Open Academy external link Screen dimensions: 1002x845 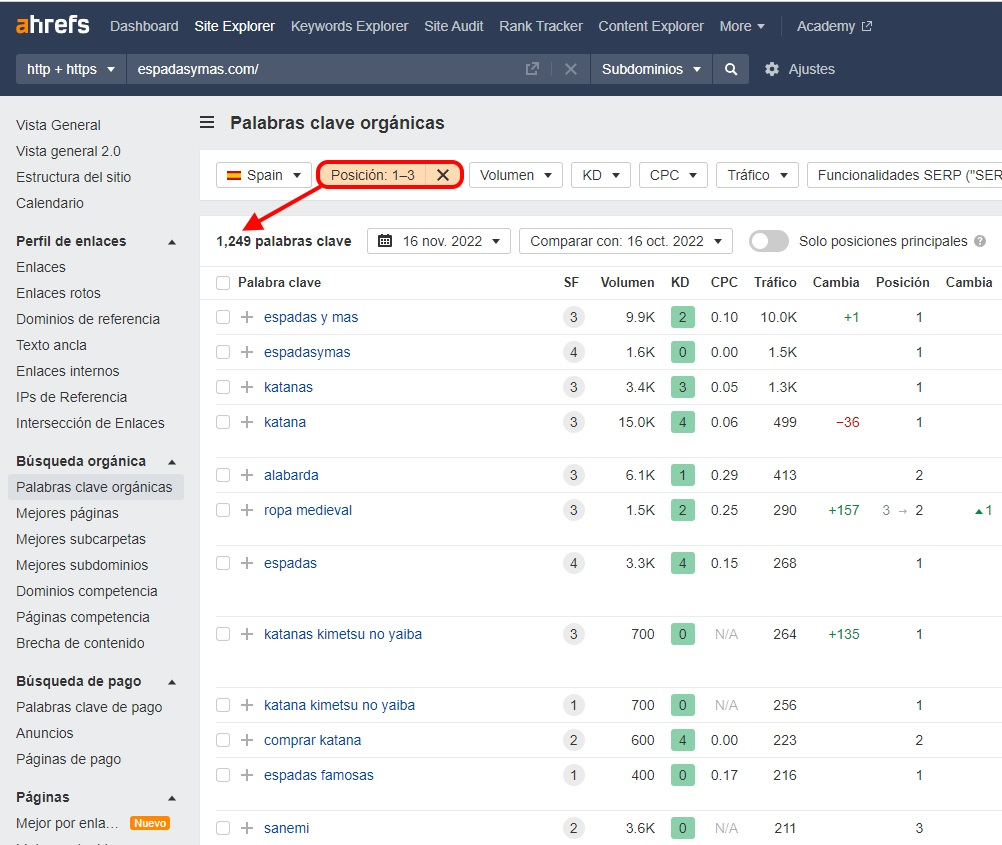click(834, 26)
